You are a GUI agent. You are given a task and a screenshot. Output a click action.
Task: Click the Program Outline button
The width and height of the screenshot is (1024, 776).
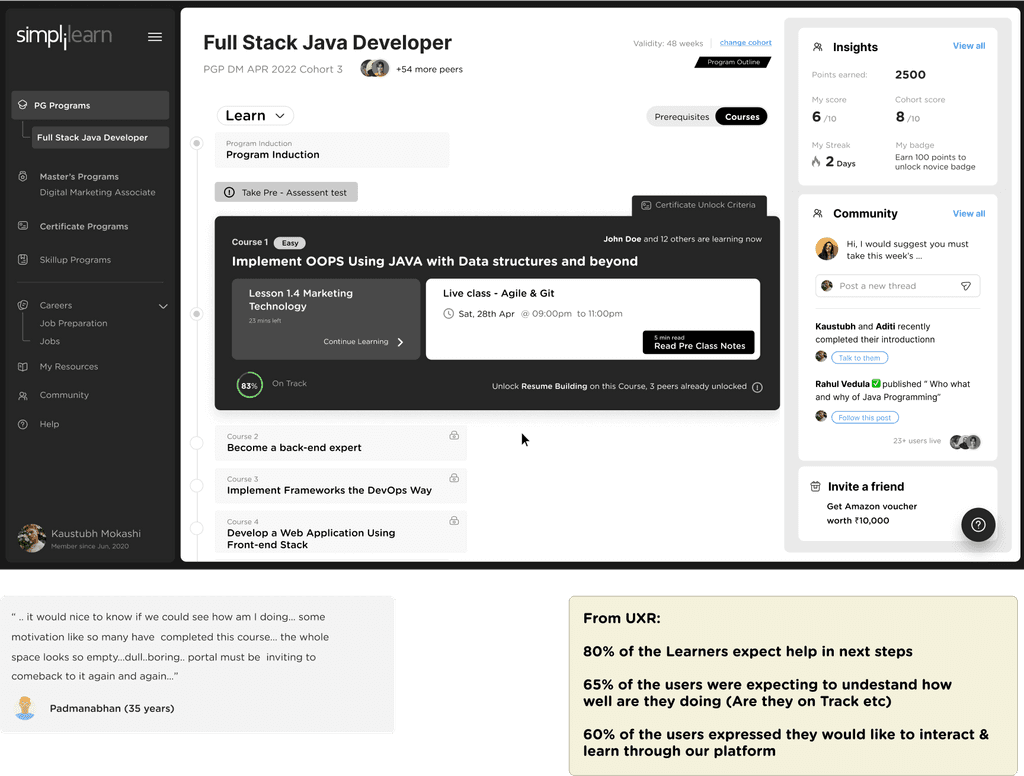pyautogui.click(x=733, y=62)
